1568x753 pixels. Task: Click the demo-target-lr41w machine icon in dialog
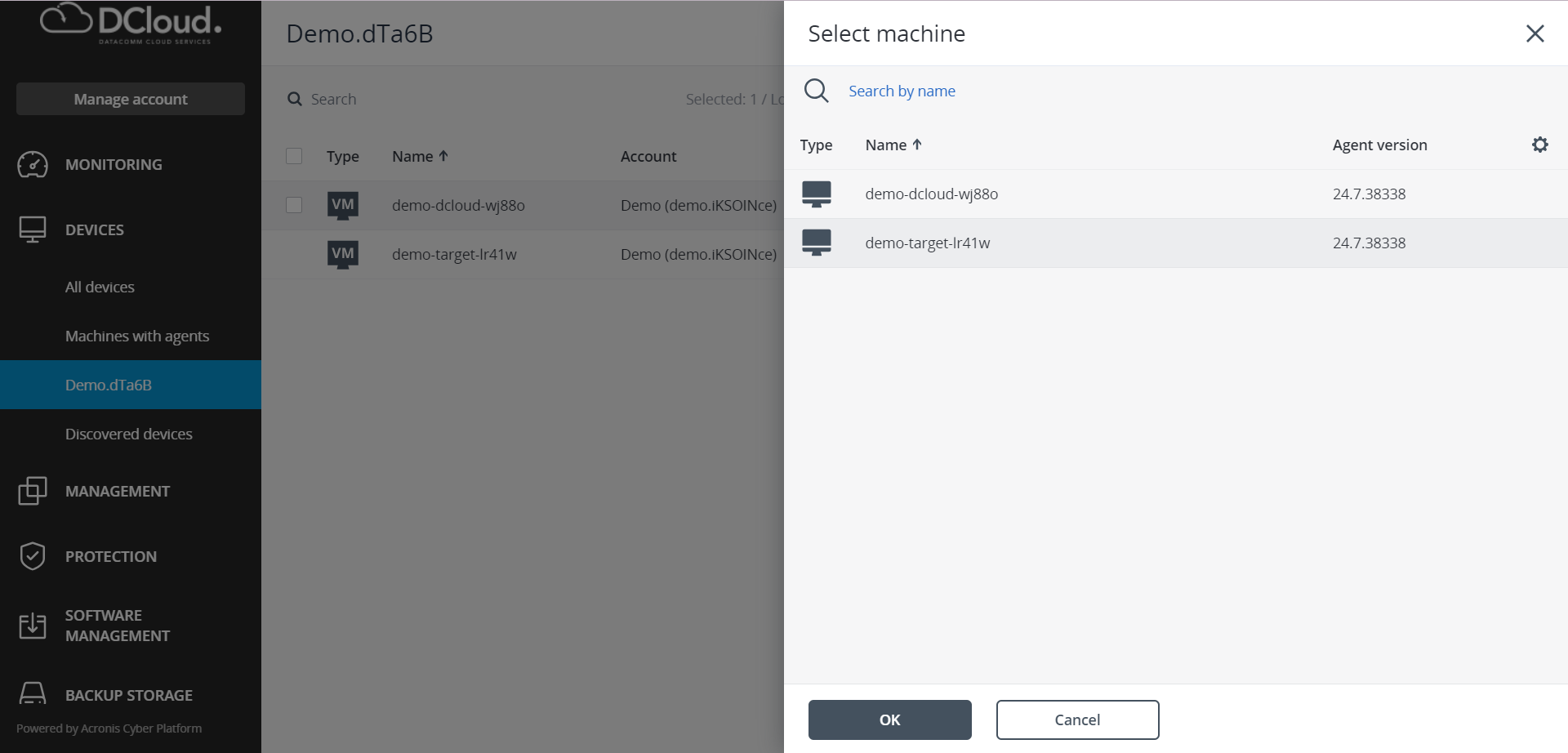816,243
